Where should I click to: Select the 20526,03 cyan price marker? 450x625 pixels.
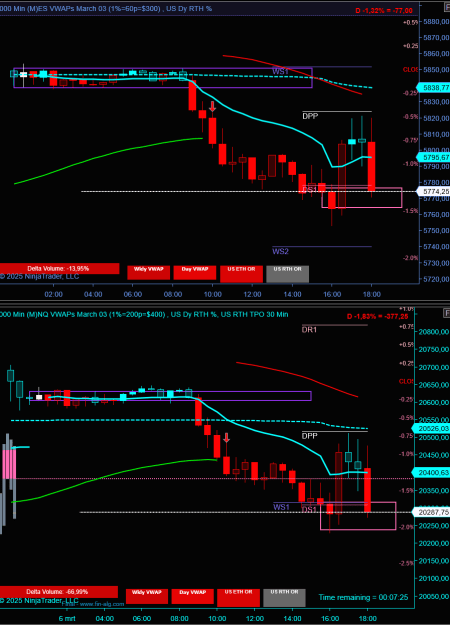pos(431,428)
